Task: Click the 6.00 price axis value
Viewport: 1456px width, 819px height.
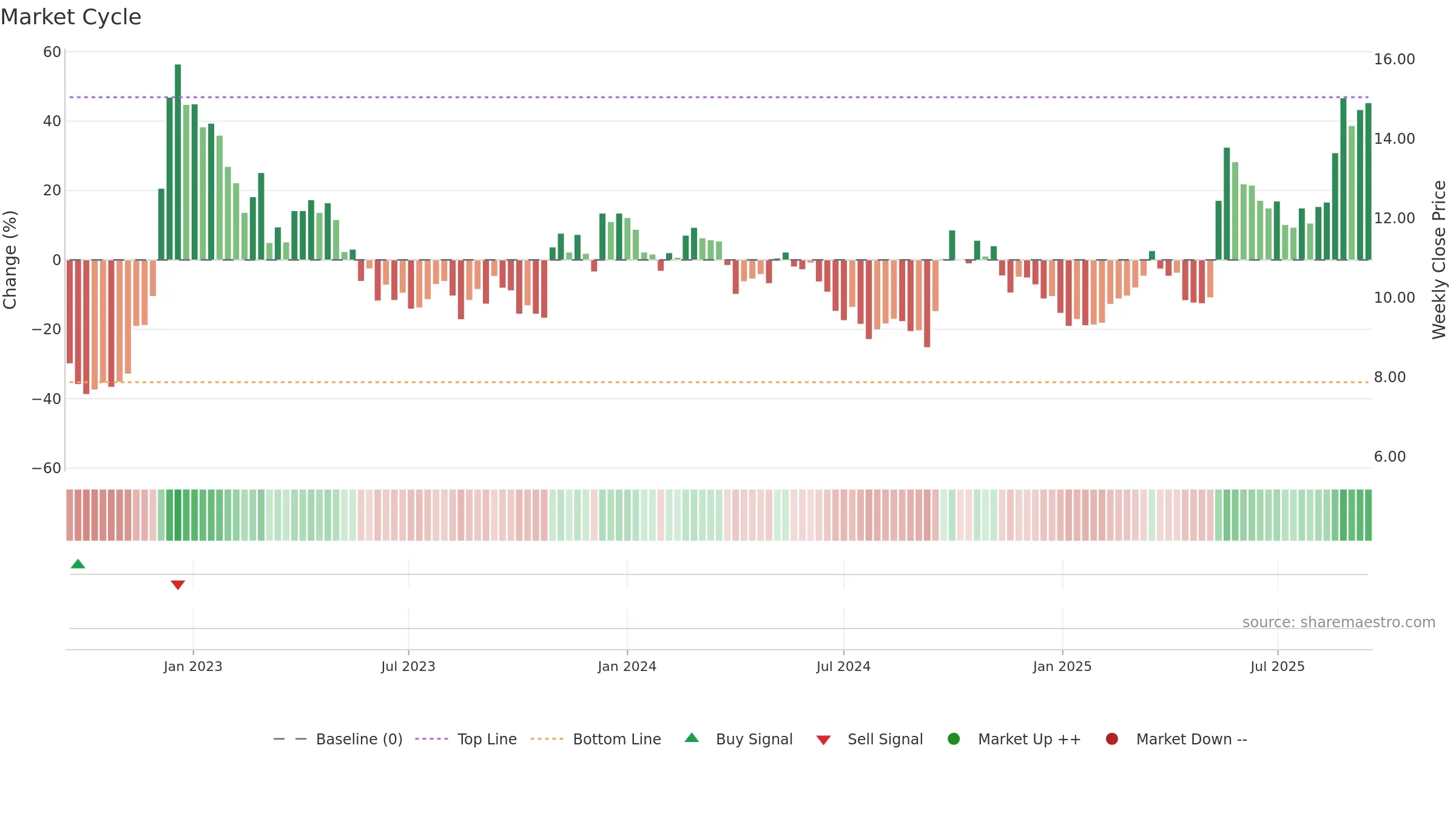Action: click(1390, 457)
